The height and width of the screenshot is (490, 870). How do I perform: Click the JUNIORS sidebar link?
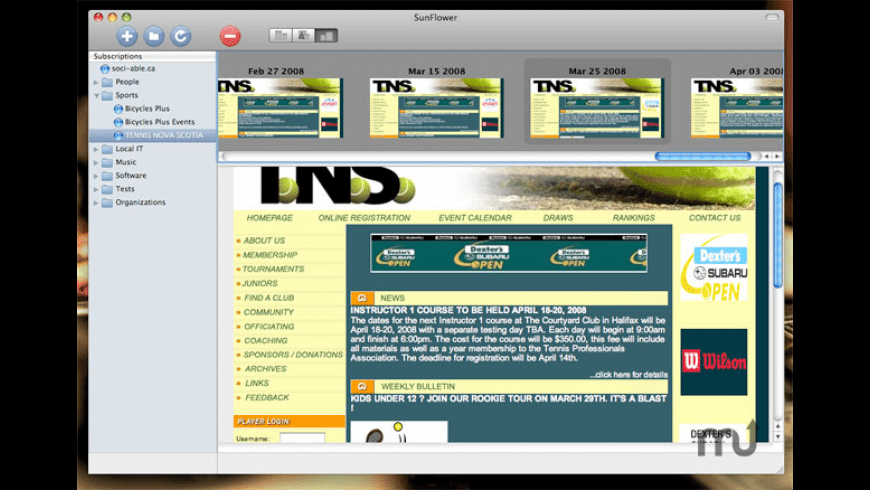coord(260,284)
